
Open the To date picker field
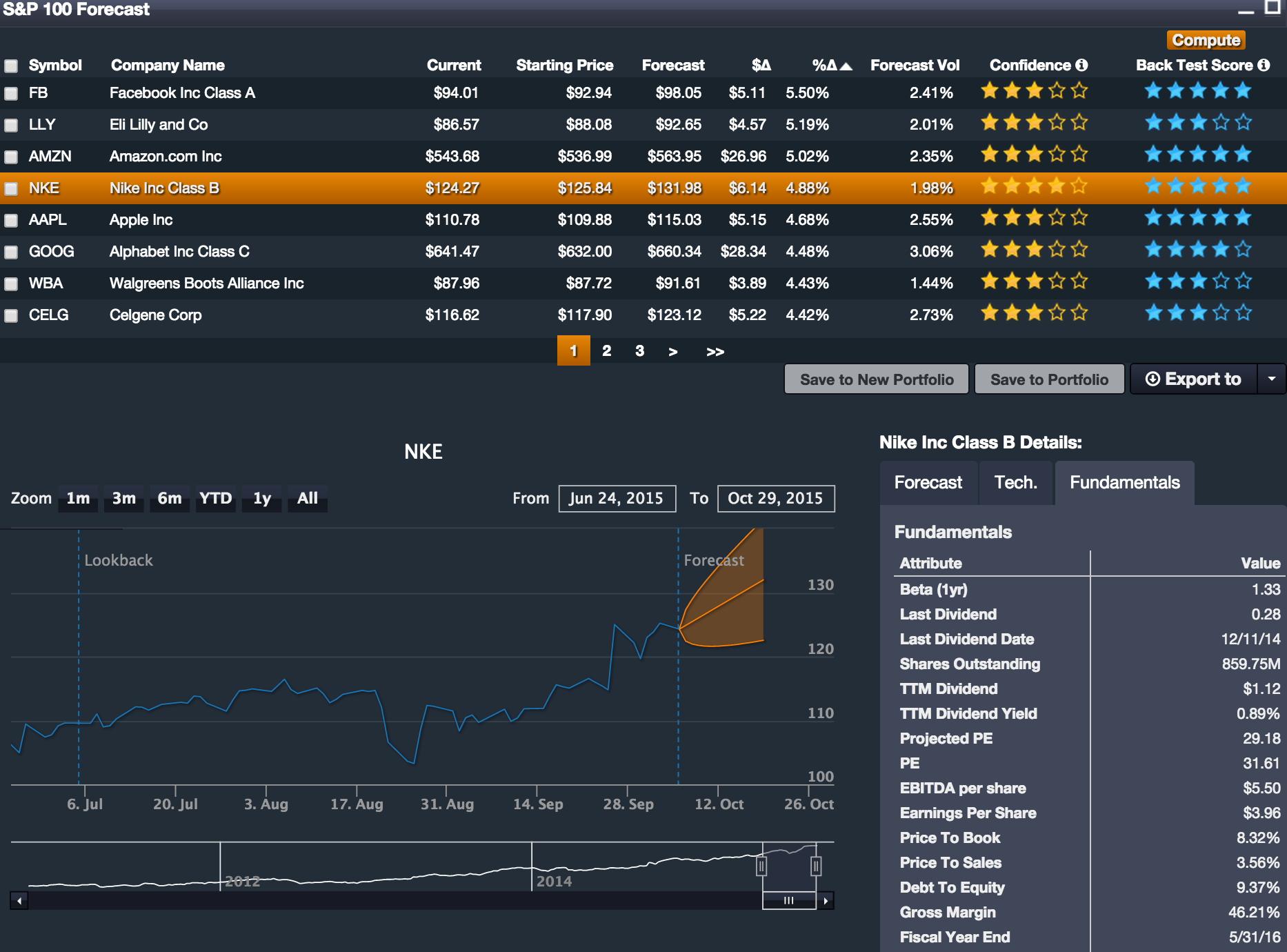(x=775, y=498)
